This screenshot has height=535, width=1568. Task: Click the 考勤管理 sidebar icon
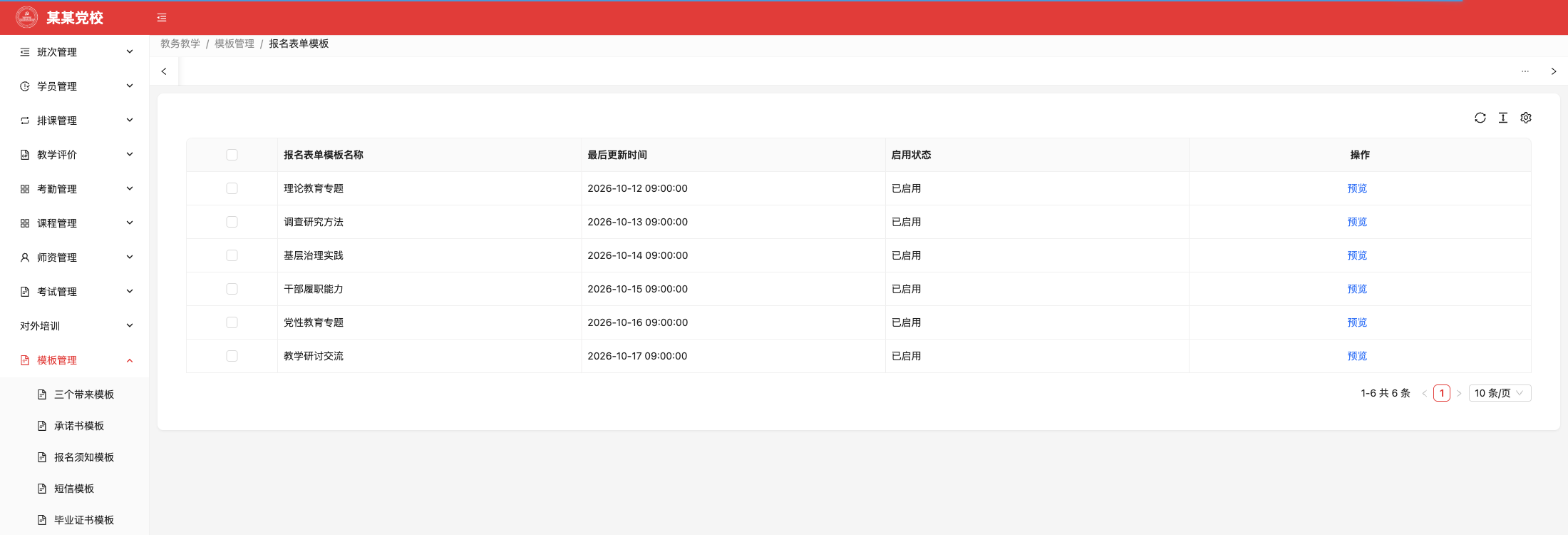pyautogui.click(x=25, y=189)
